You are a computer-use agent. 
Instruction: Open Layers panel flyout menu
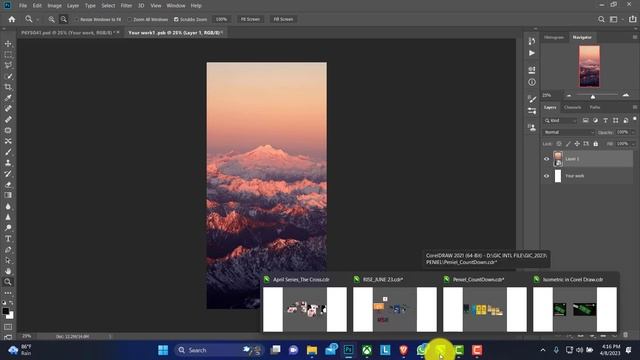point(635,107)
